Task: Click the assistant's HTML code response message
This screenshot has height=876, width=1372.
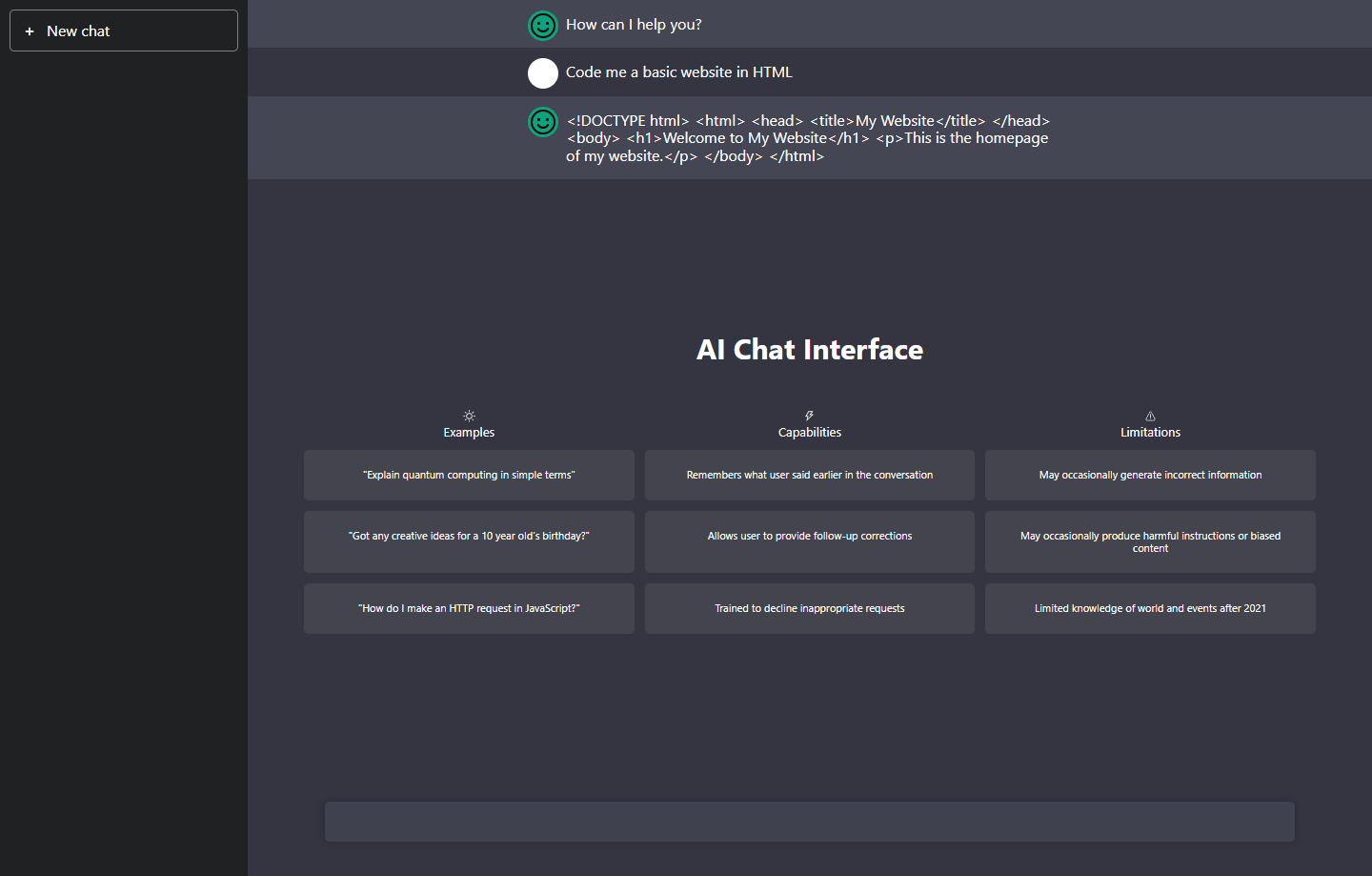Action: click(807, 137)
